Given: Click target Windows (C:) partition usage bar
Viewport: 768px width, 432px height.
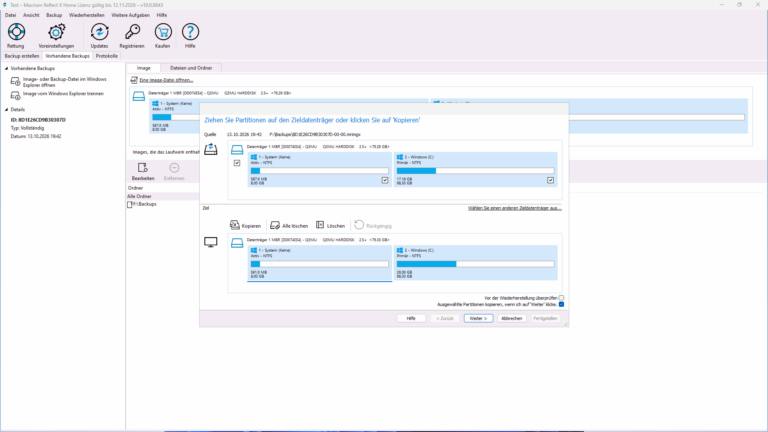Looking at the screenshot, I should [x=475, y=264].
